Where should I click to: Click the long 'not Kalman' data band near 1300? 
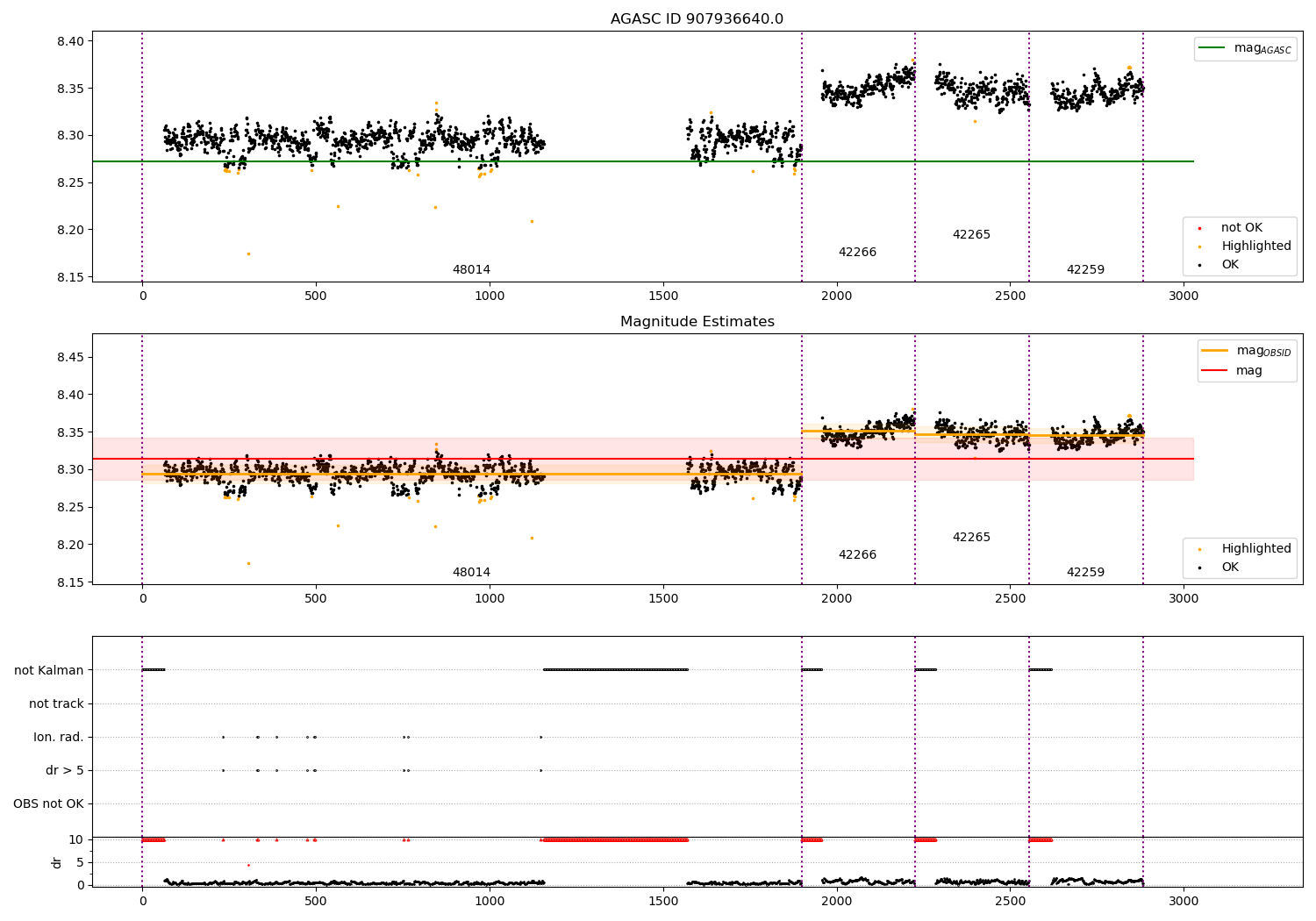coord(616,670)
